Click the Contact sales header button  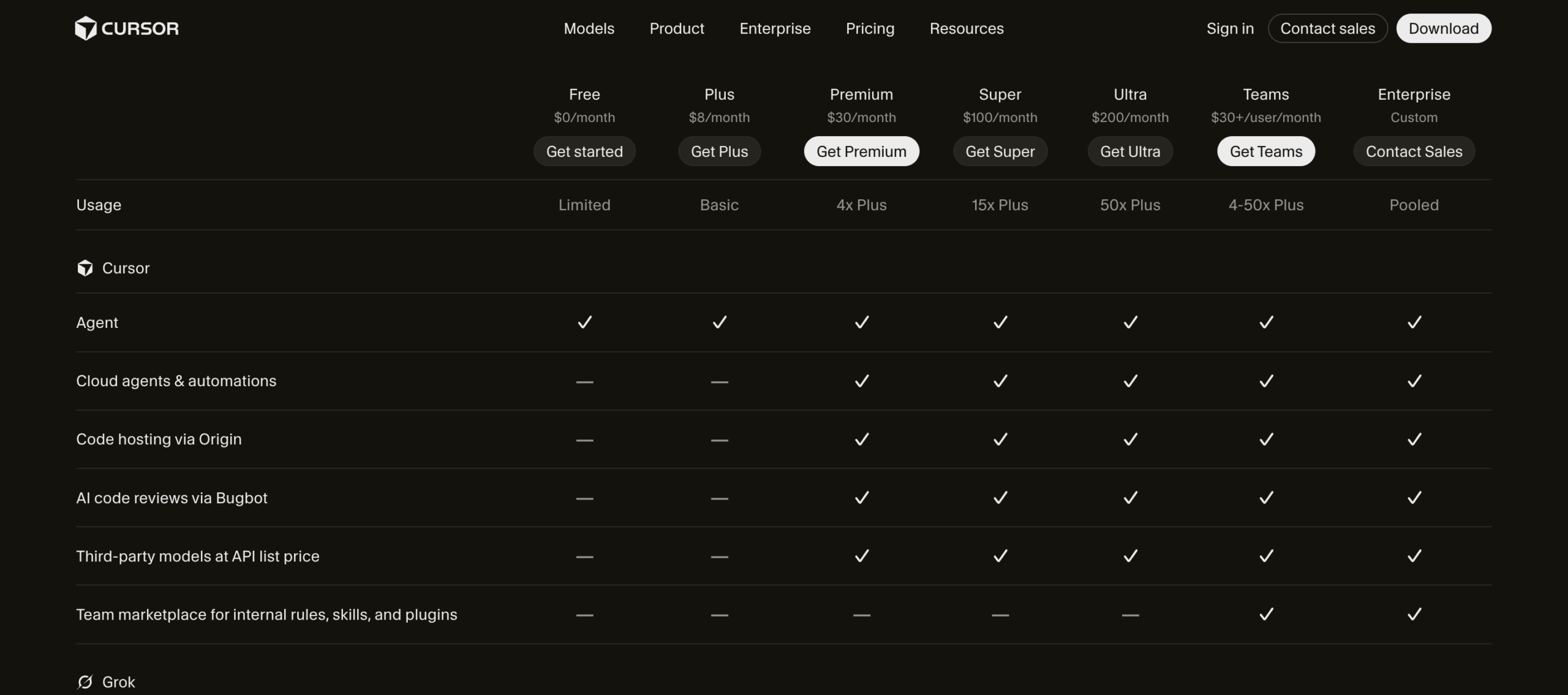(1327, 28)
